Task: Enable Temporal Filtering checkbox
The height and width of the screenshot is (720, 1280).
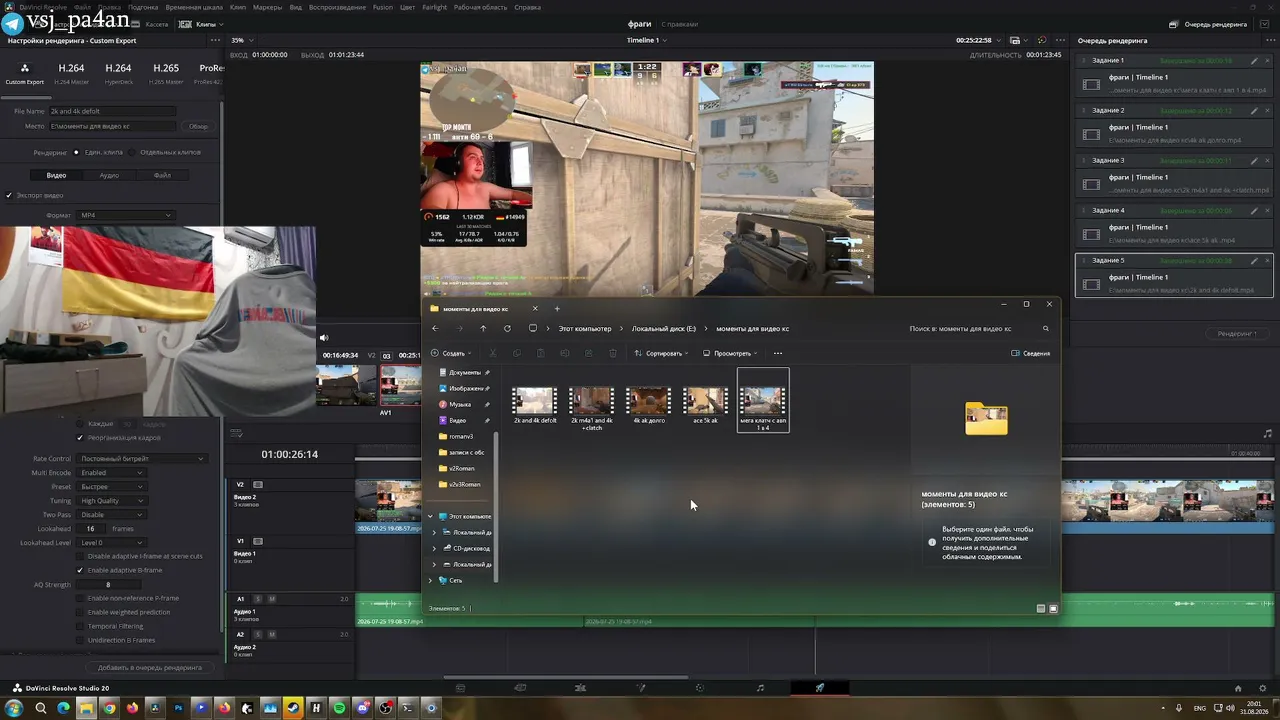Action: [x=80, y=626]
